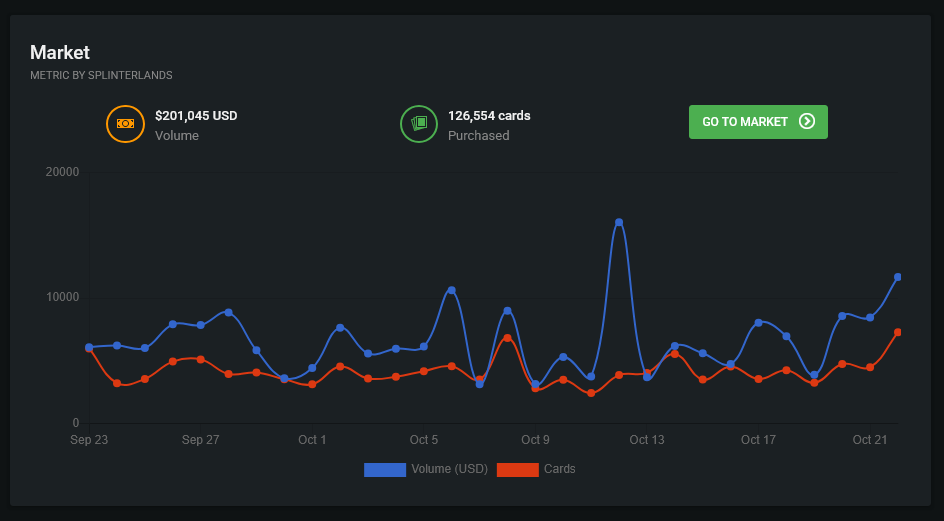The height and width of the screenshot is (521, 944).
Task: Click the 10000 y-axis label
Action: 62,298
